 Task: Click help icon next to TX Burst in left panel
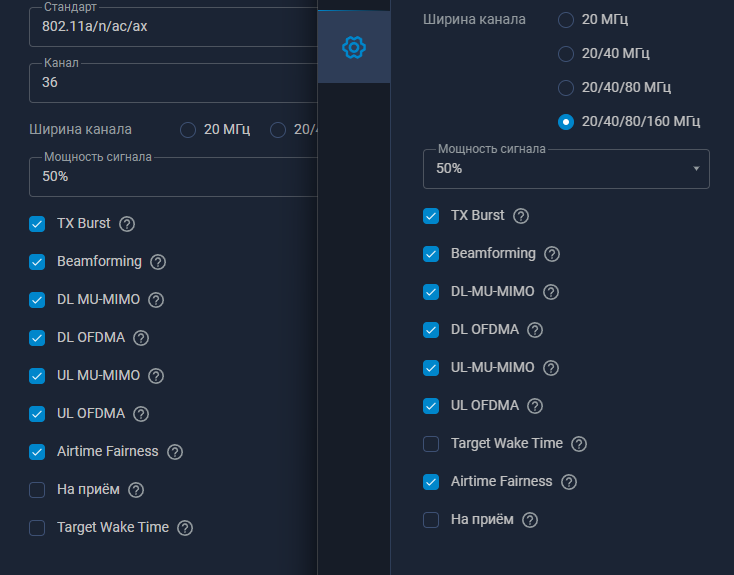click(127, 224)
